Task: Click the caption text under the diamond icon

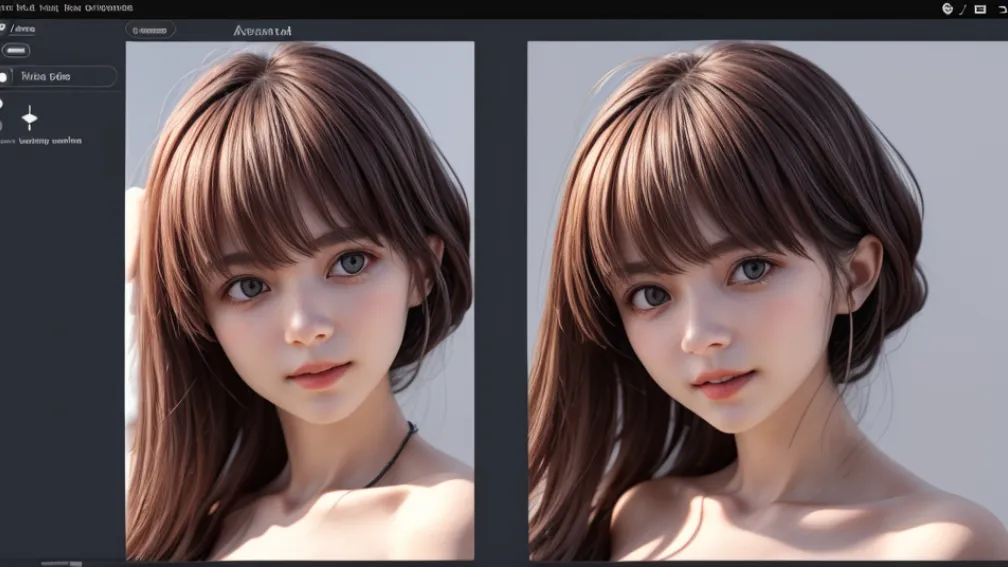Action: click(50, 141)
